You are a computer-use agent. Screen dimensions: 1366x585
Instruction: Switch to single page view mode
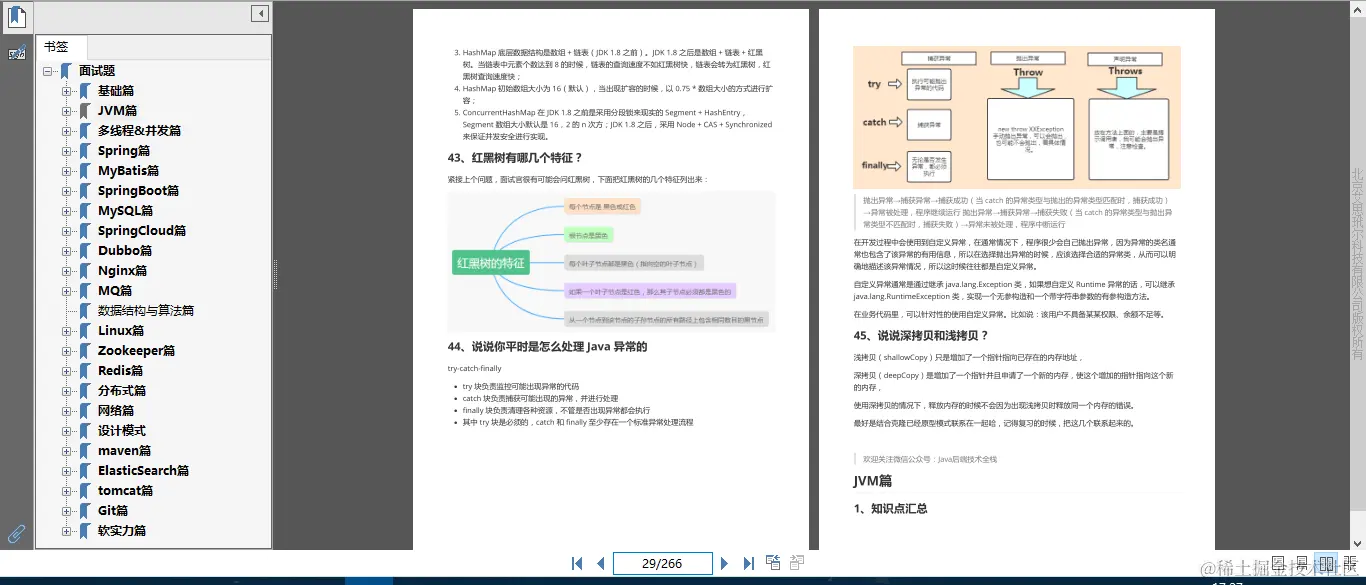(x=1278, y=565)
